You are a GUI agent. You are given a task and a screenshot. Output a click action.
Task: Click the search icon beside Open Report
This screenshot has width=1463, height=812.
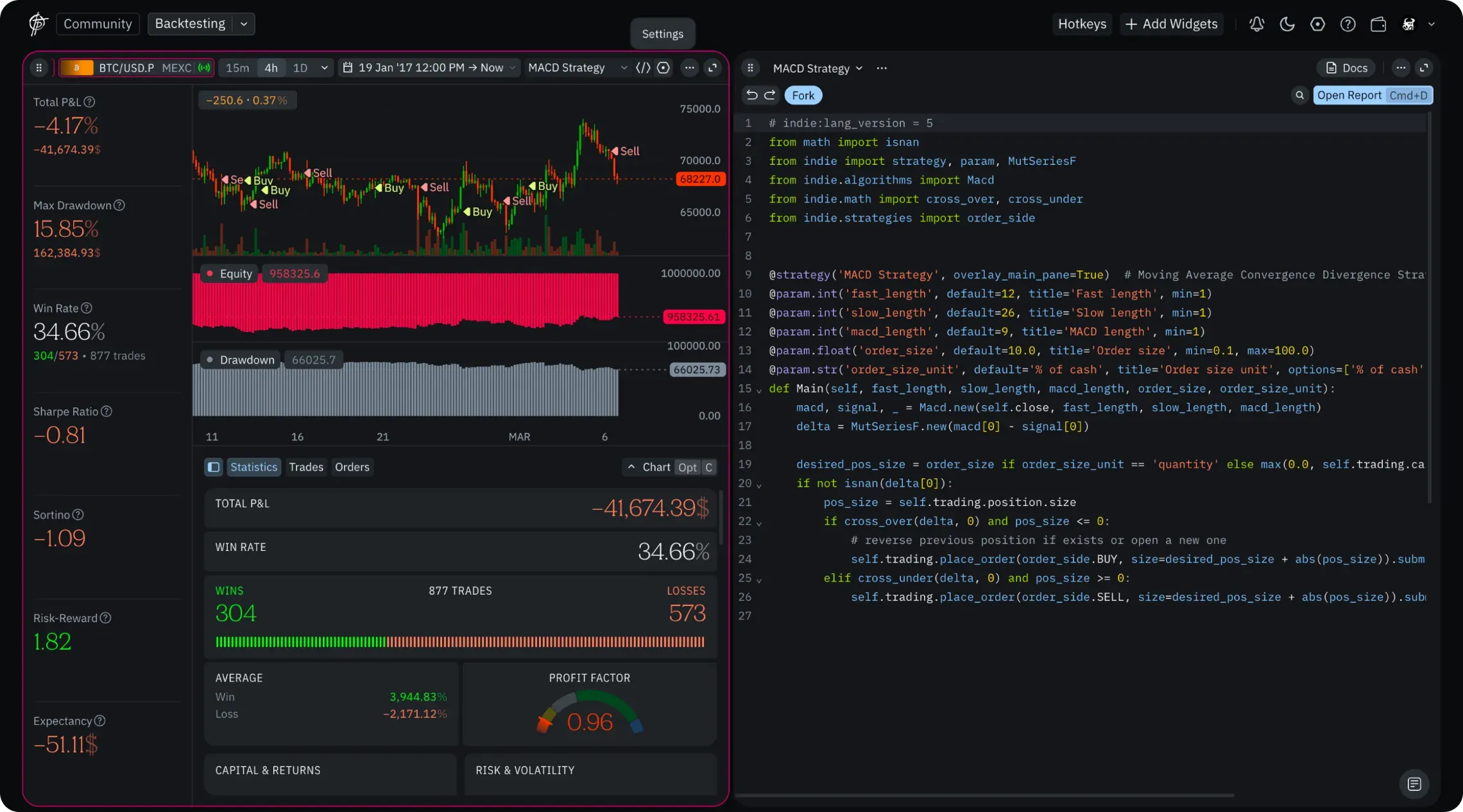pyautogui.click(x=1299, y=95)
